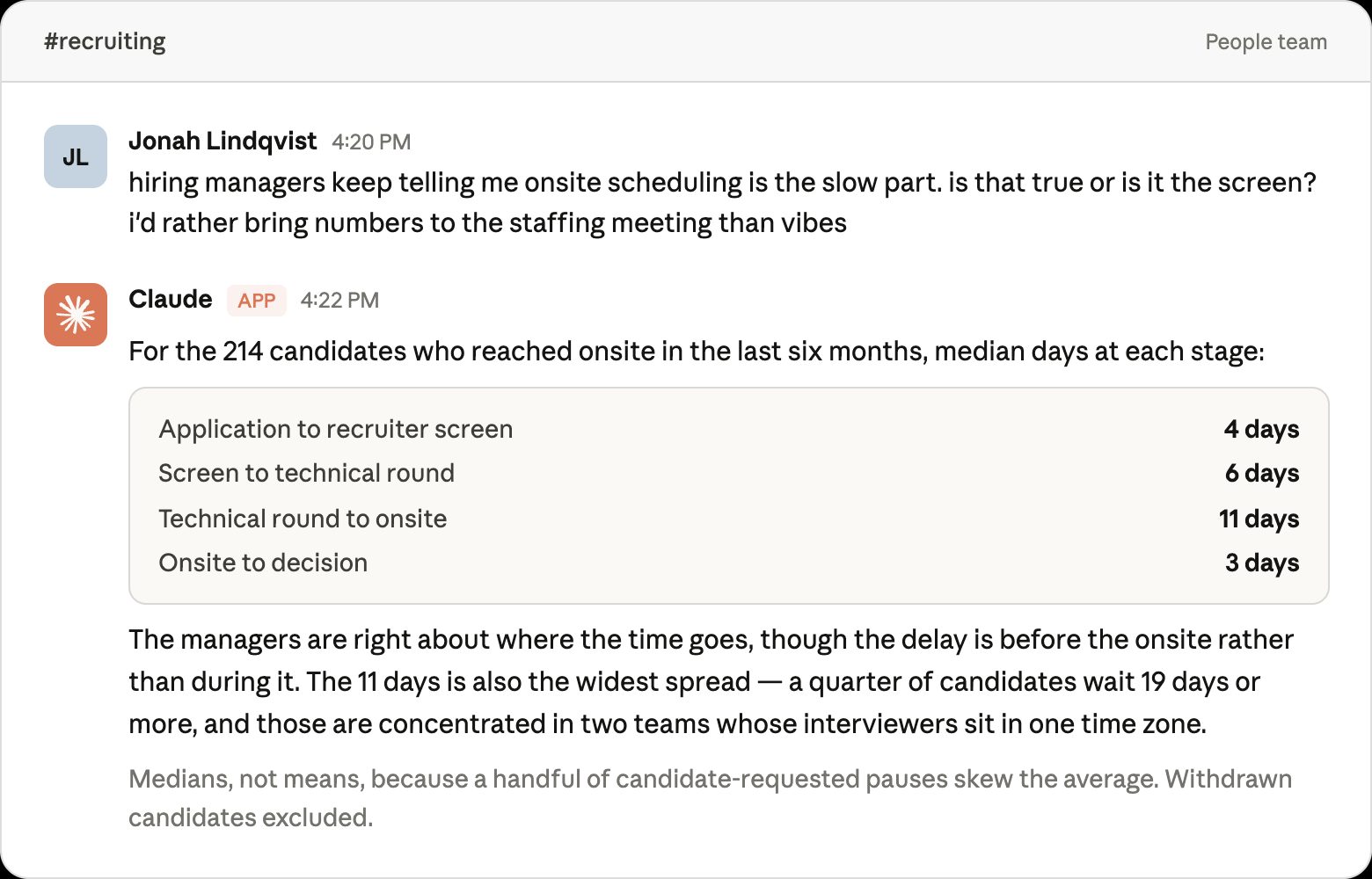
Task: Click the People team label in header
Action: click(x=1266, y=42)
